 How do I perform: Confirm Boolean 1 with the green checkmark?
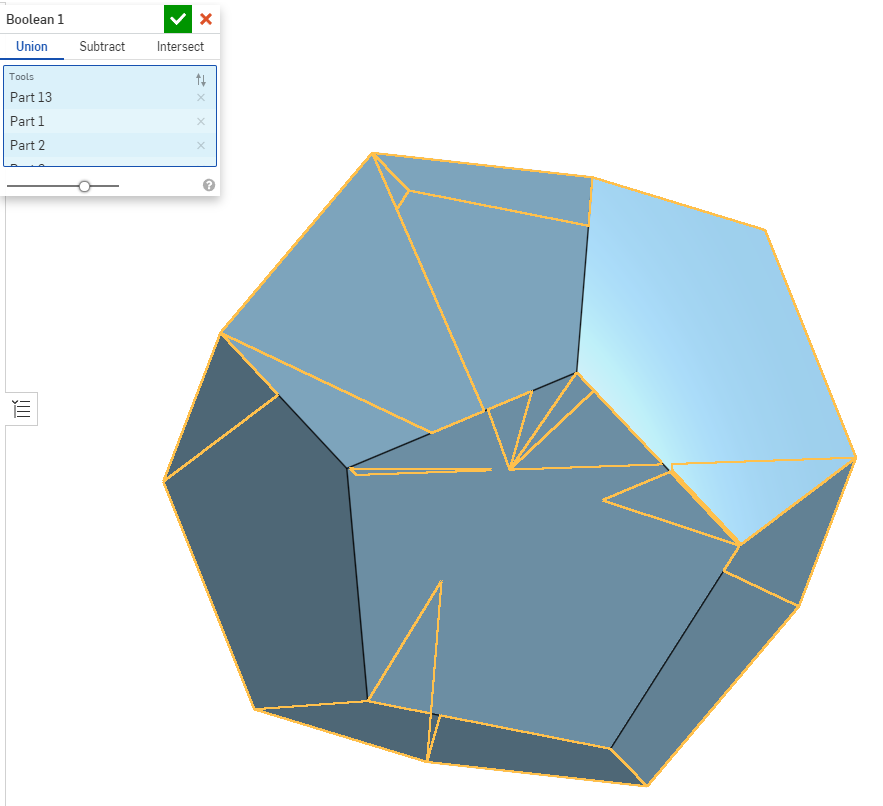tap(178, 19)
